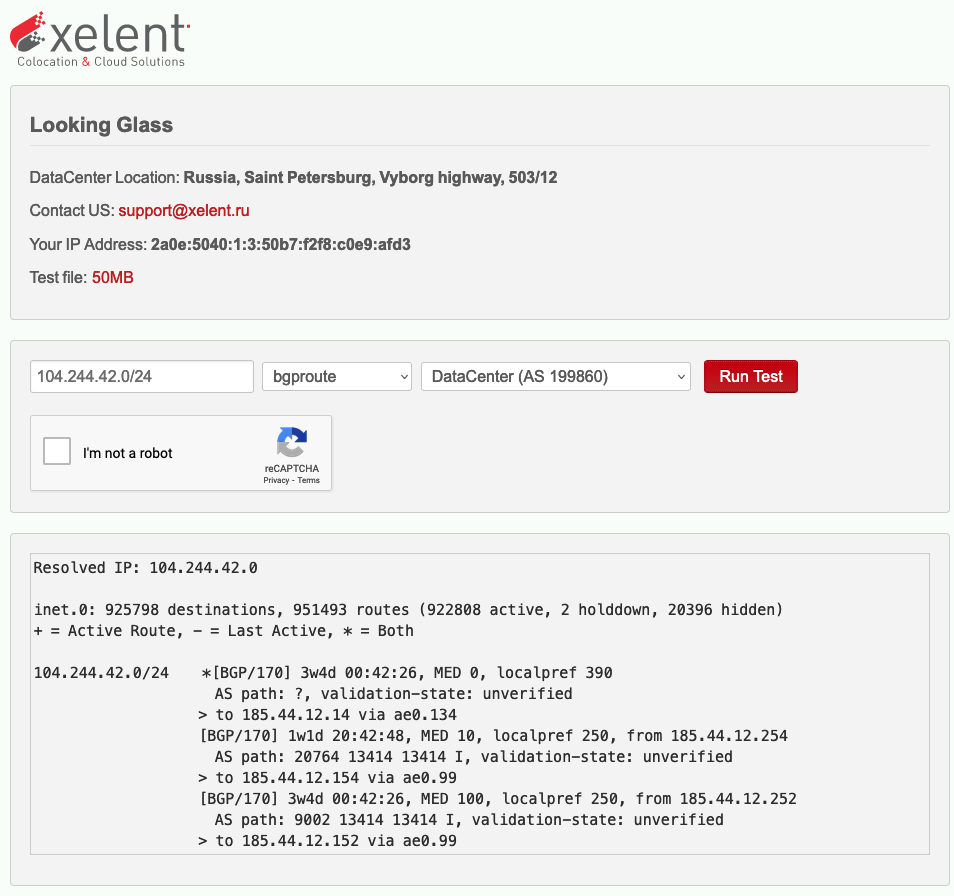Click the DataCenter Location address text
This screenshot has height=896, width=954.
tap(370, 178)
